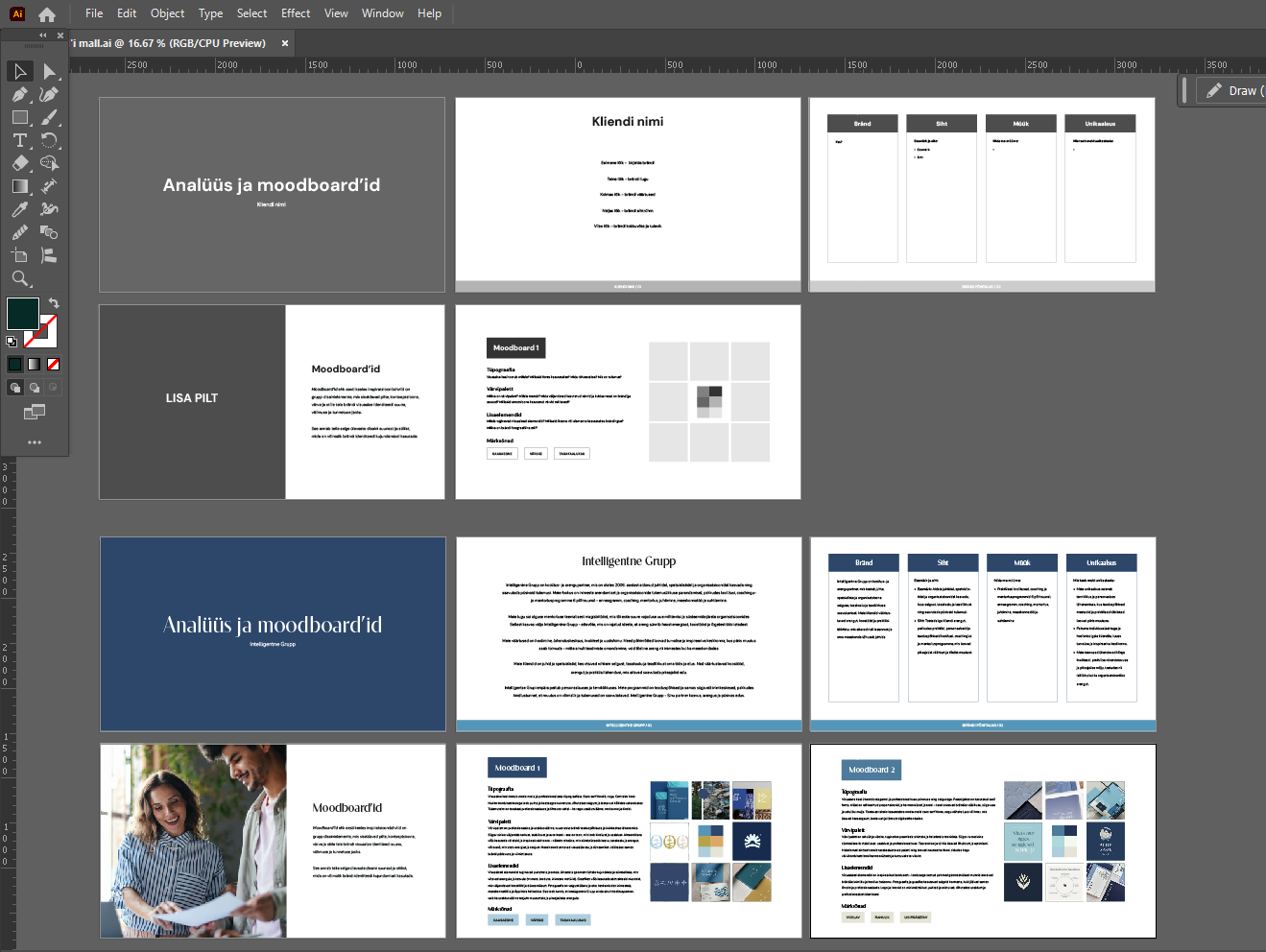The width and height of the screenshot is (1266, 952).
Task: Choose the Artboard tool
Action: 19,255
